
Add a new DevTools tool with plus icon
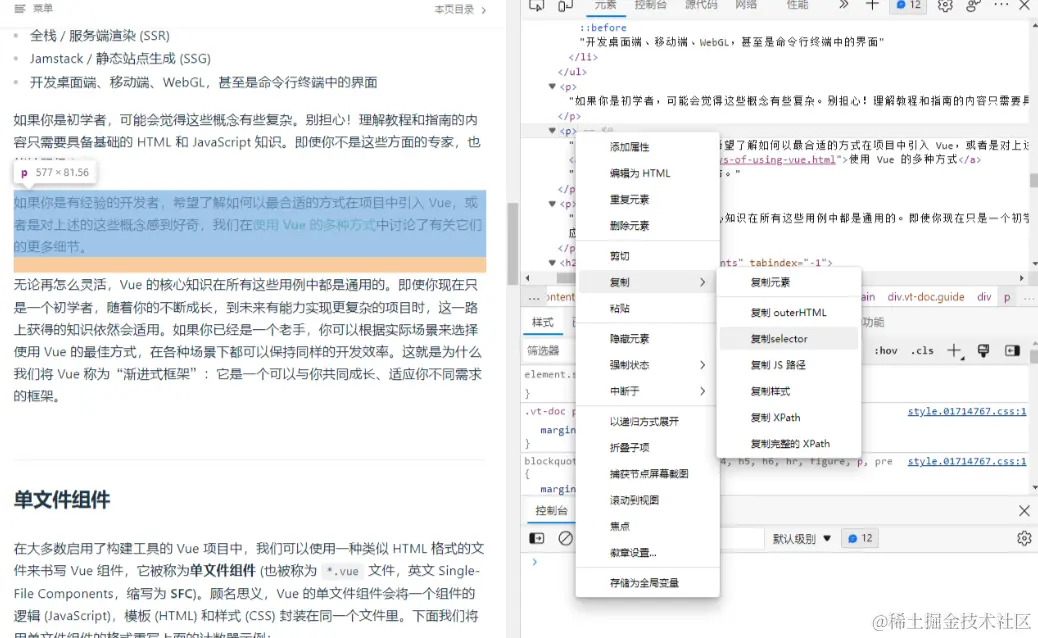click(872, 5)
